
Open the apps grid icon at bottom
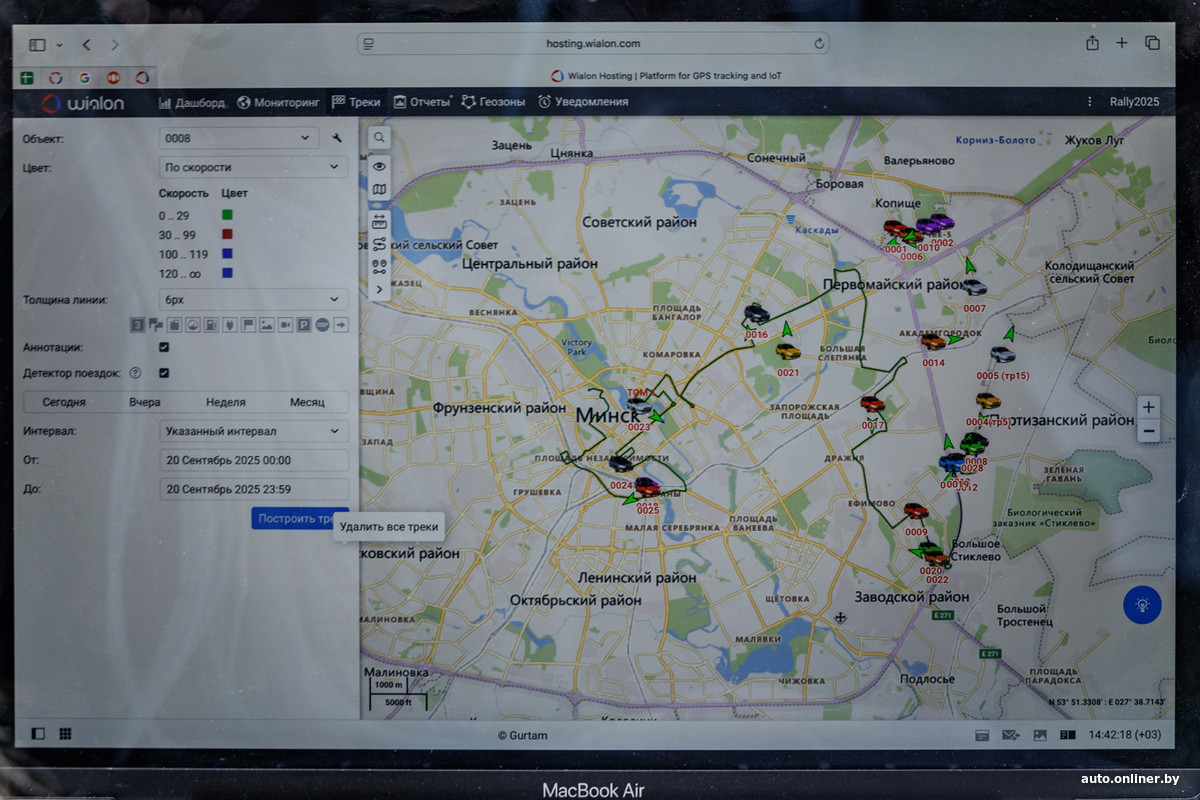point(65,734)
